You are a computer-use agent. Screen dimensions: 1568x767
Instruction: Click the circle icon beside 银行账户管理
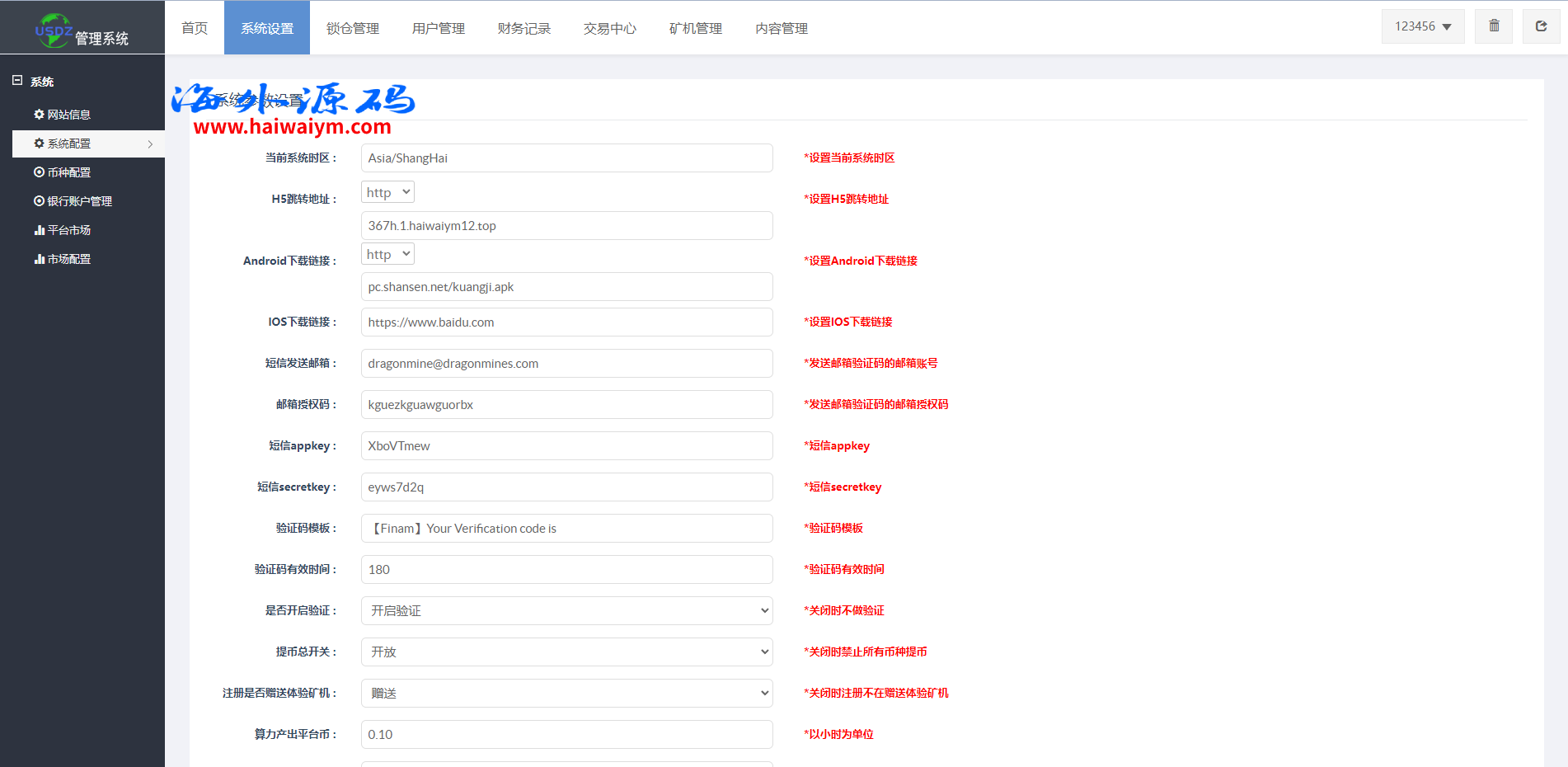[39, 201]
